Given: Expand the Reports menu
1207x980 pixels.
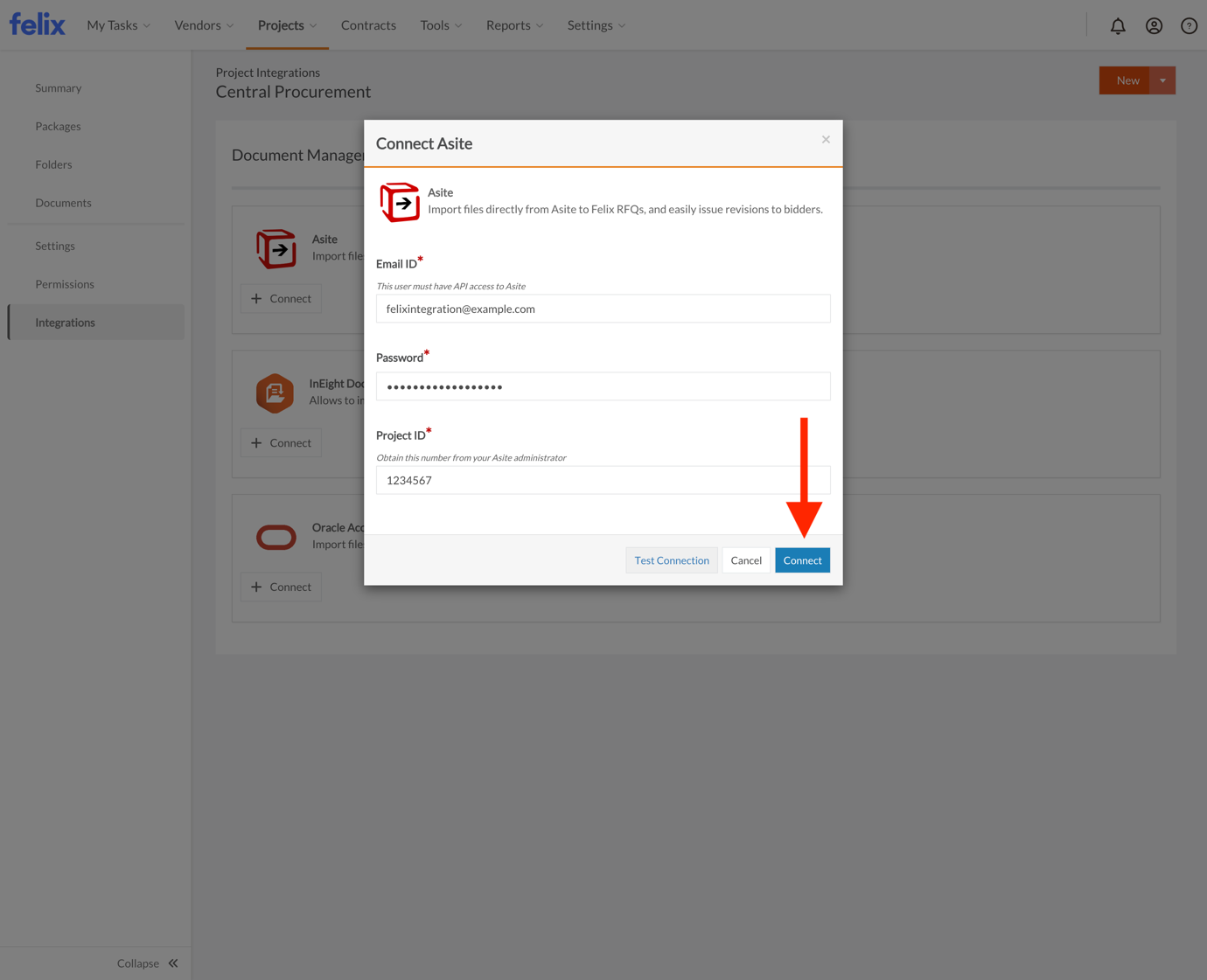Looking at the screenshot, I should click(514, 25).
